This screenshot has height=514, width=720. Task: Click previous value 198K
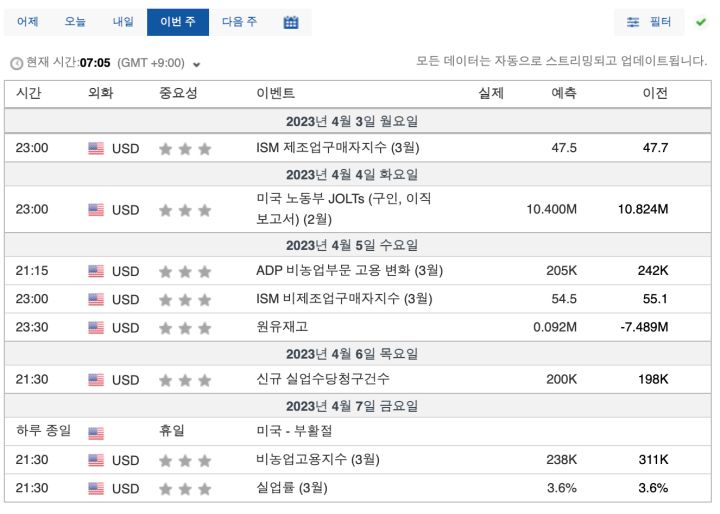pos(653,379)
